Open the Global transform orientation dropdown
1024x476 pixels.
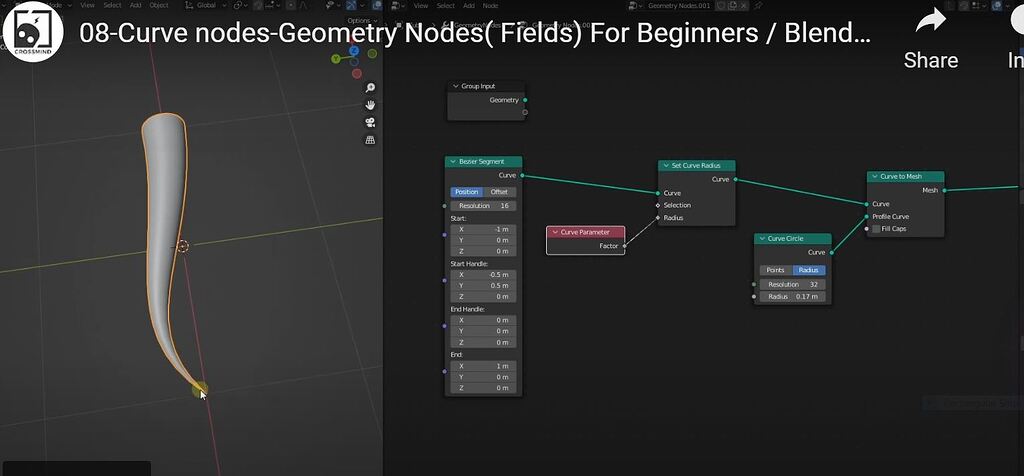(206, 5)
